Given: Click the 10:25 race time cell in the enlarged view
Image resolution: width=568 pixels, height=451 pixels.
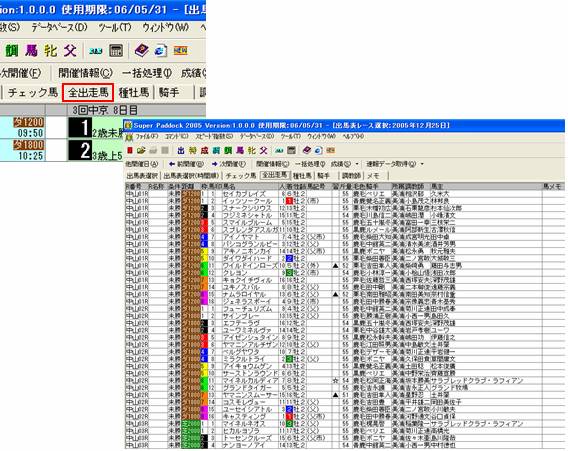Looking at the screenshot, I should click(30, 156).
